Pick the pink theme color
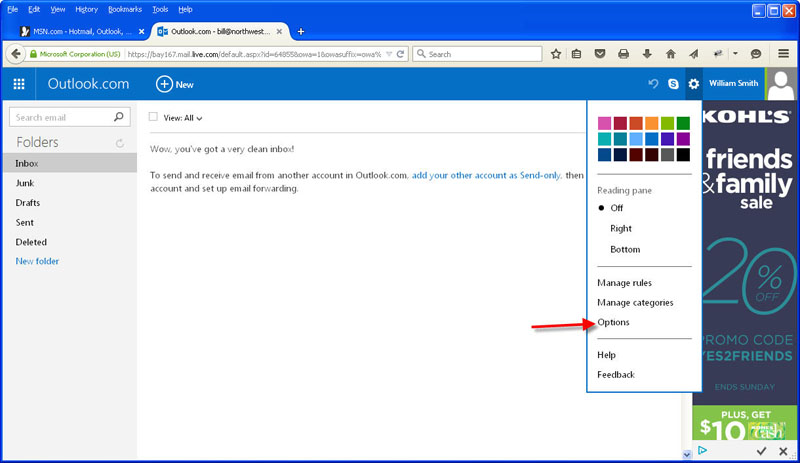 tap(604, 123)
